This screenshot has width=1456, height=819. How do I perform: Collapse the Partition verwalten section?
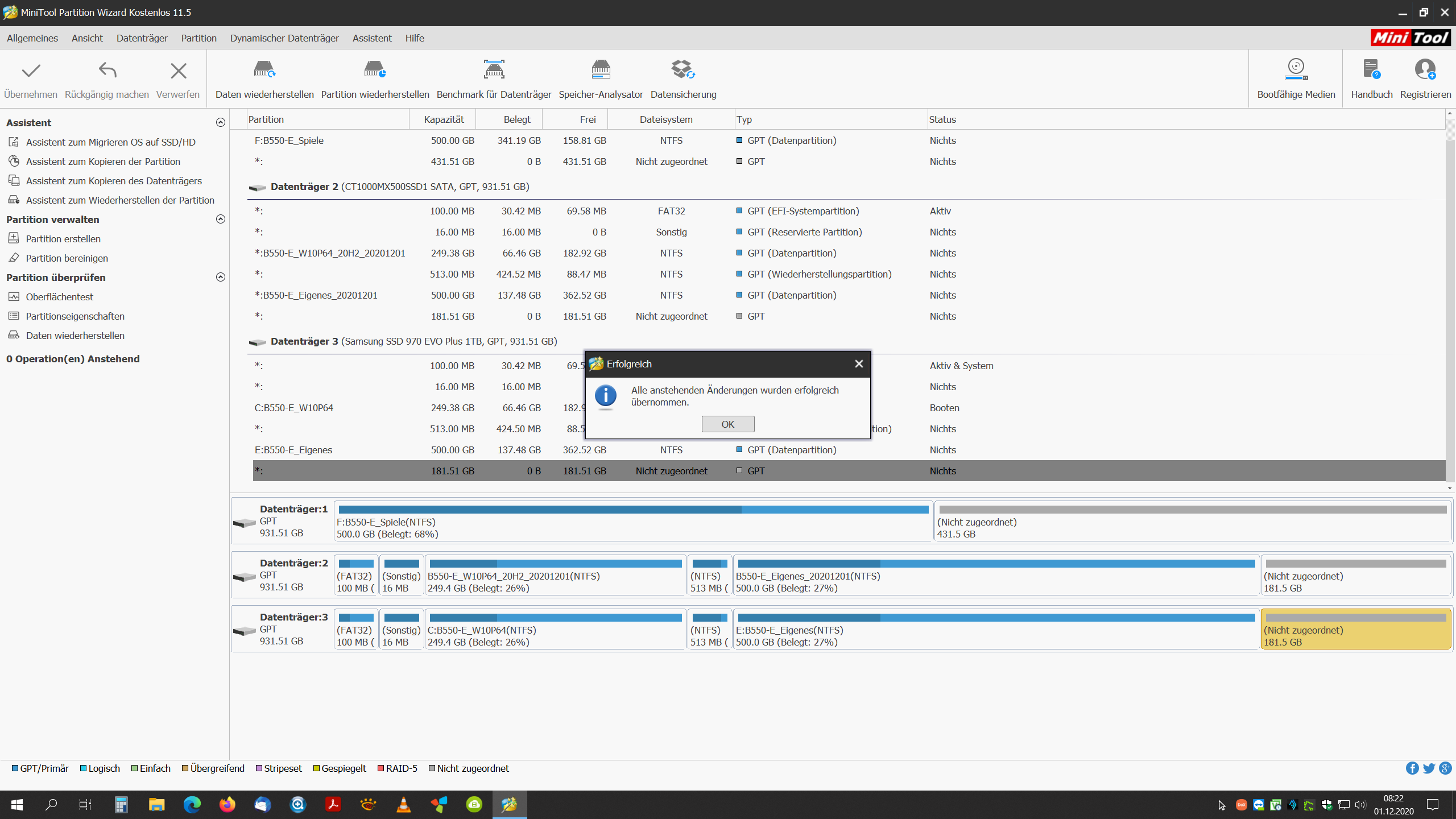point(221,220)
